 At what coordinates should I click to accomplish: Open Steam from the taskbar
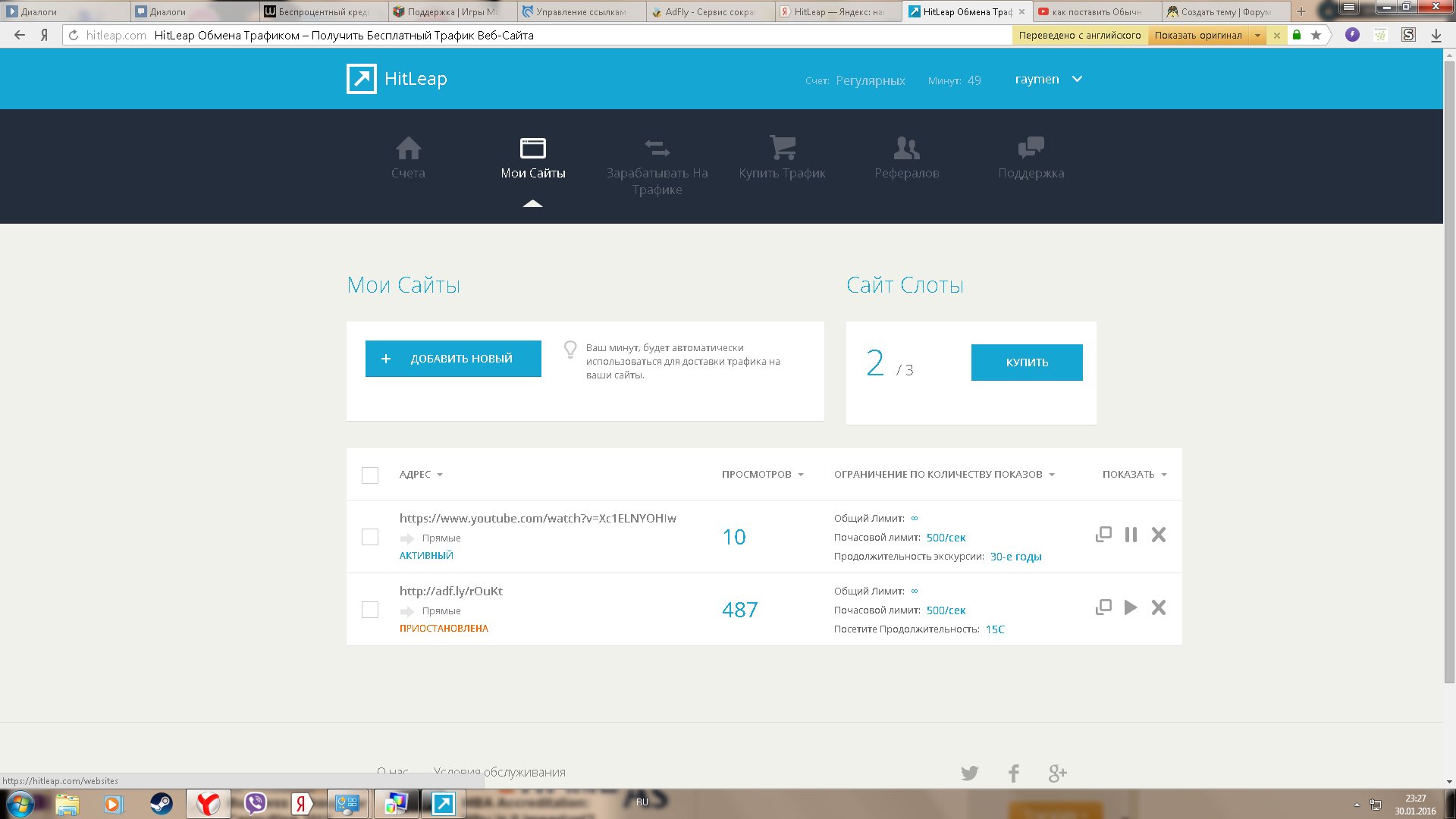[161, 804]
